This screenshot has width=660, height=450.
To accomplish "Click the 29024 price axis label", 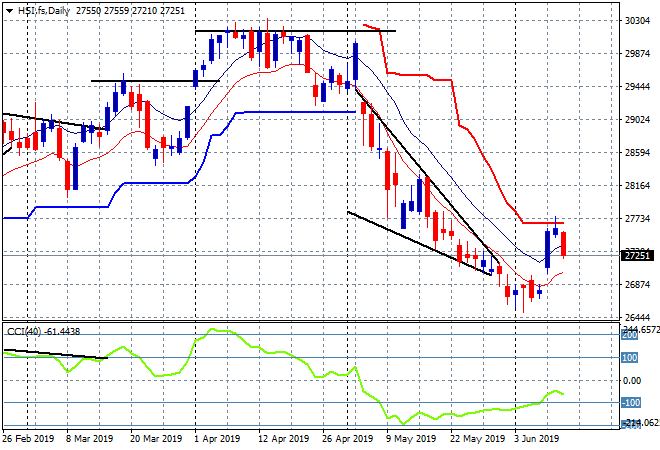I will pos(637,120).
